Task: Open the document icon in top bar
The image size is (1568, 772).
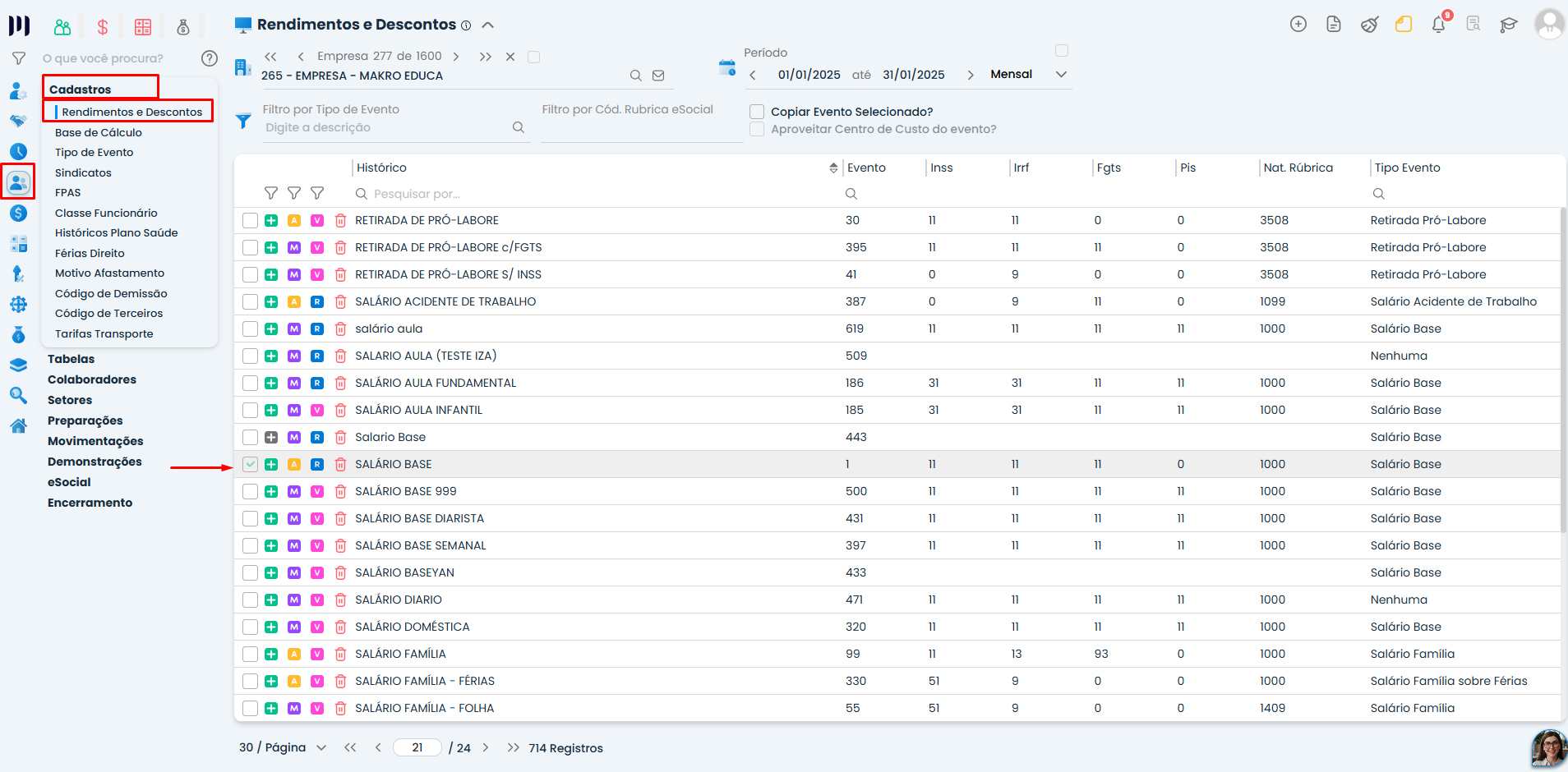Action: [1334, 25]
